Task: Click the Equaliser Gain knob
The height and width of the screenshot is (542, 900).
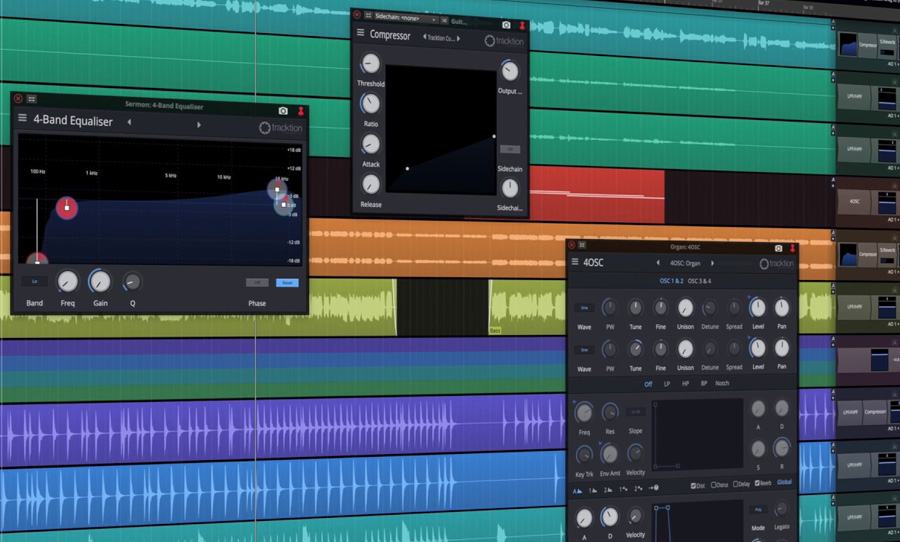Action: point(100,281)
